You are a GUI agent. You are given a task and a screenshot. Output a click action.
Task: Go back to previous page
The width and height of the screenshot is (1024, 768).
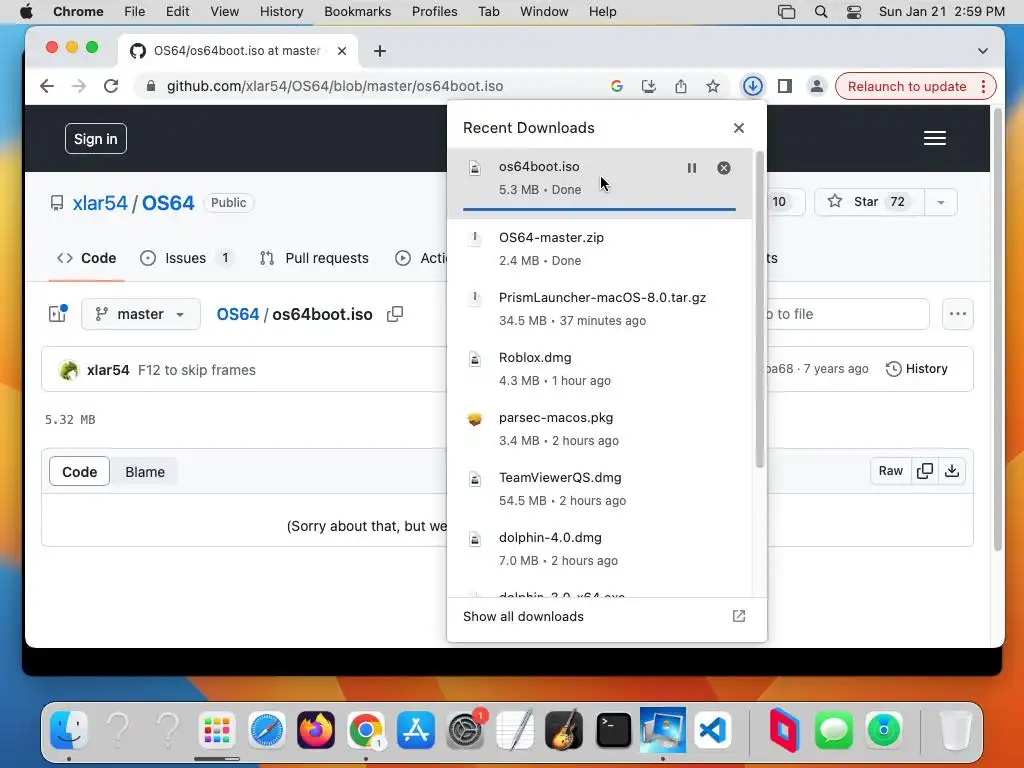(47, 86)
